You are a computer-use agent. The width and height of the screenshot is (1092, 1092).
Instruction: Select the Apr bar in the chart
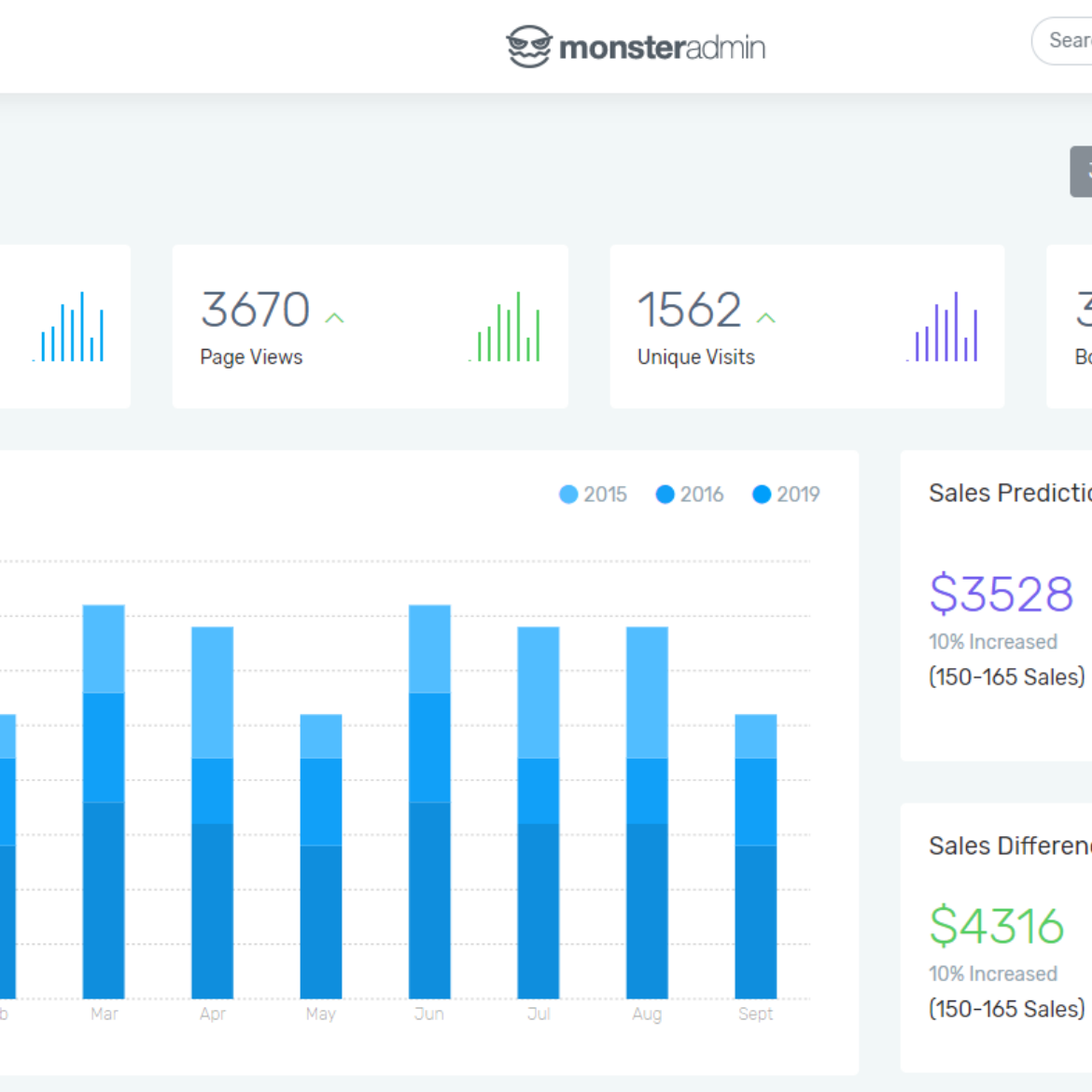pos(213,813)
